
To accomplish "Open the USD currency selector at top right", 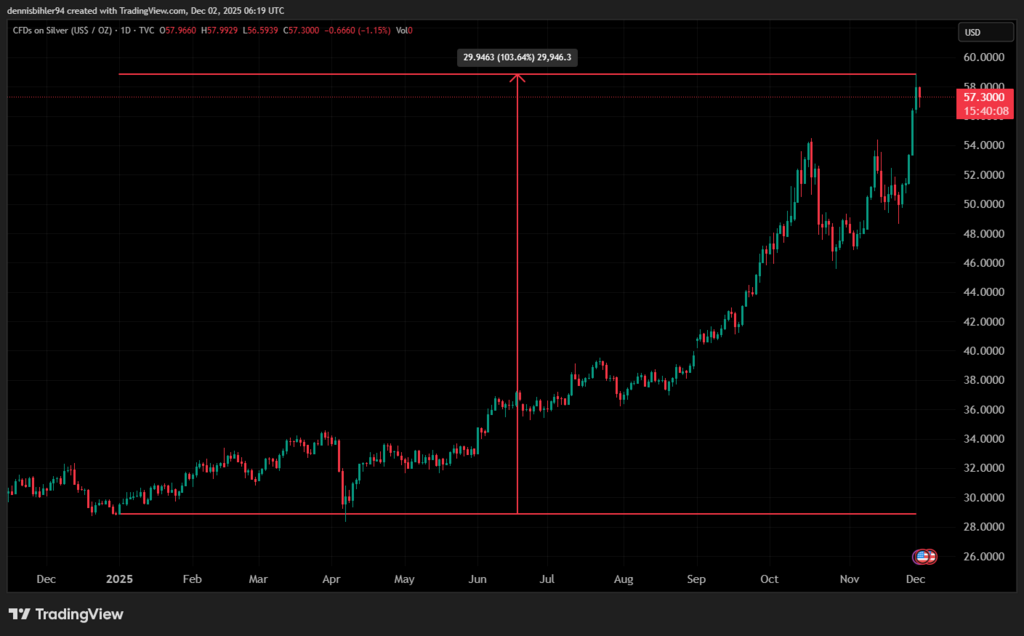I will 985,31.
